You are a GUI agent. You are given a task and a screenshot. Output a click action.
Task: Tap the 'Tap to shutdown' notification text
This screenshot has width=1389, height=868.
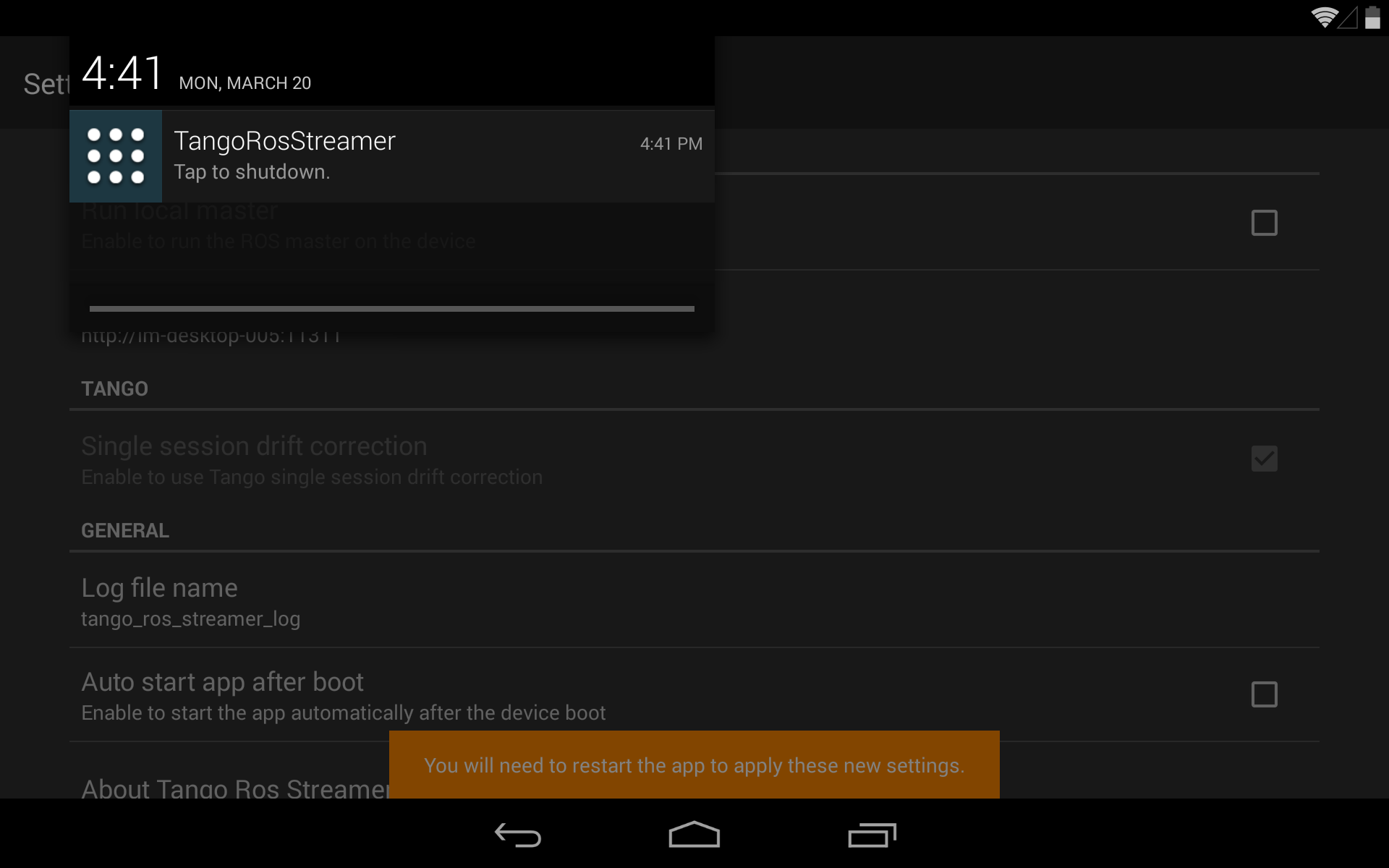[x=252, y=172]
